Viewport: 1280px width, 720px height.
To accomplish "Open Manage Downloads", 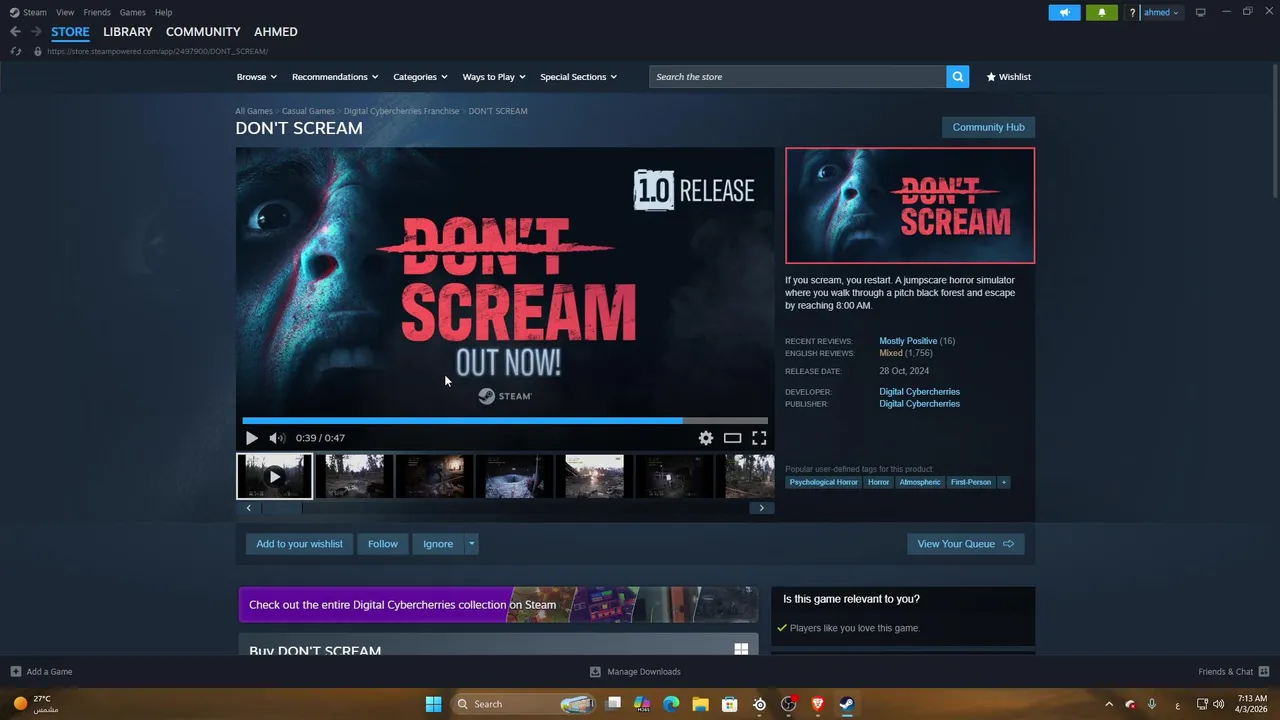I will pos(635,672).
